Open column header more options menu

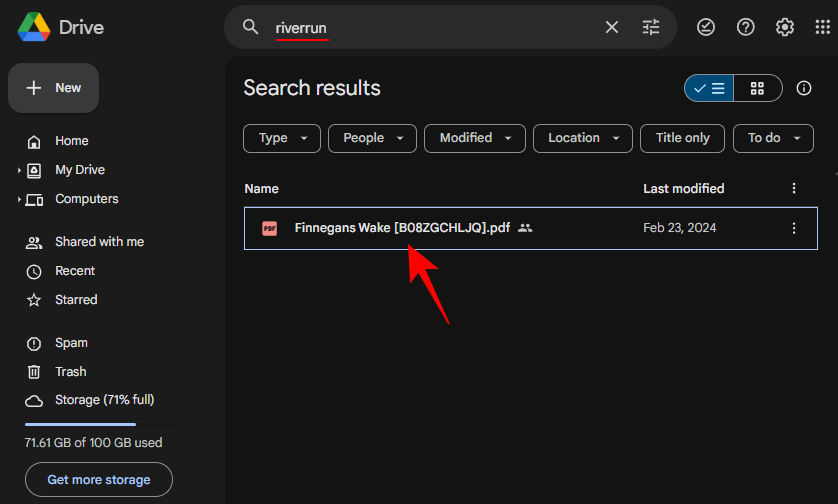pos(794,188)
